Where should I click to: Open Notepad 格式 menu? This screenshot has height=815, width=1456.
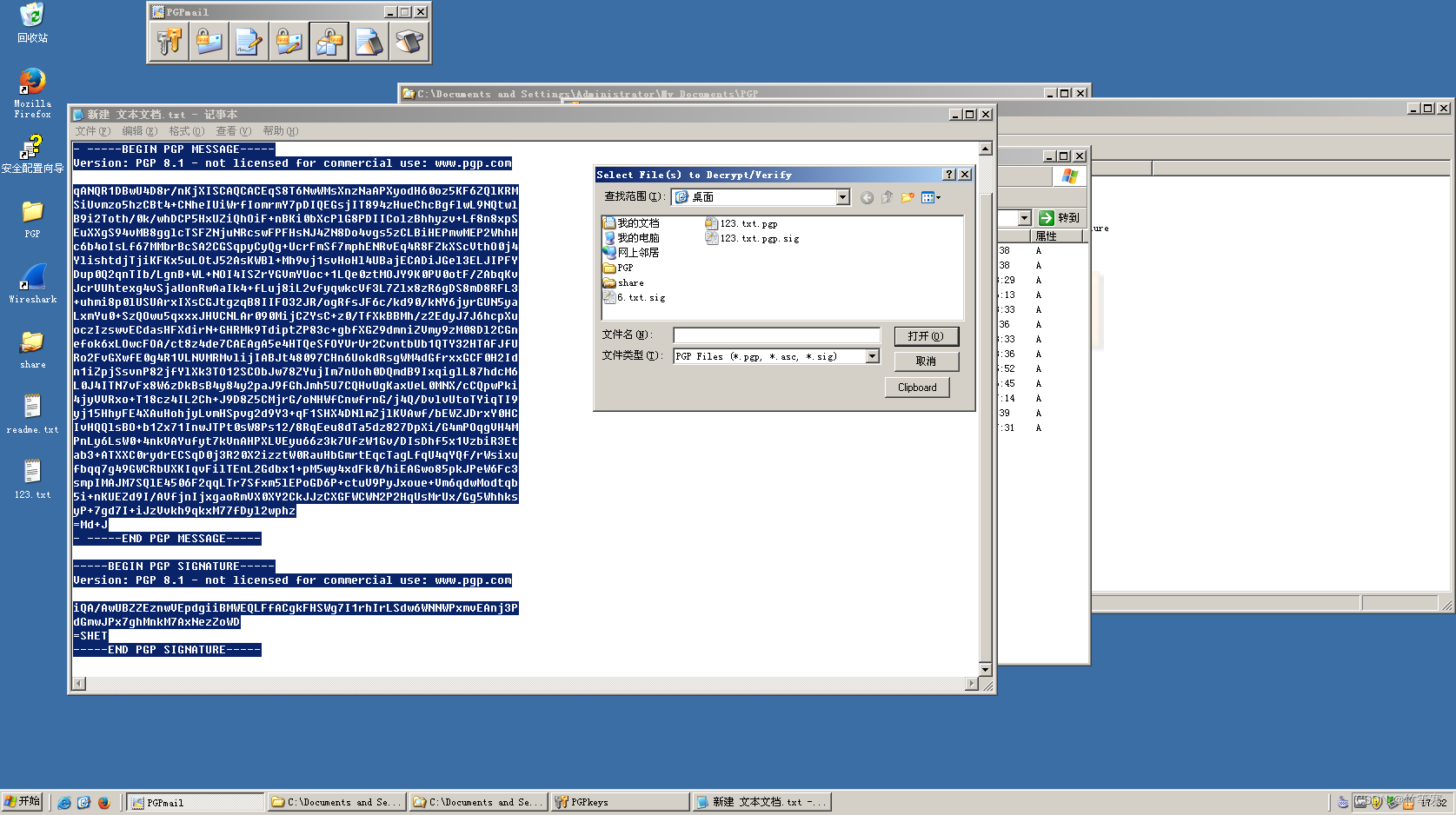point(187,131)
